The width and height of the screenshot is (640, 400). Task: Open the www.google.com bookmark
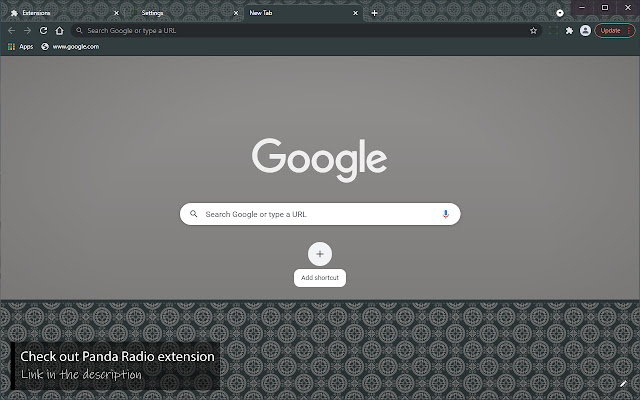[x=70, y=47]
